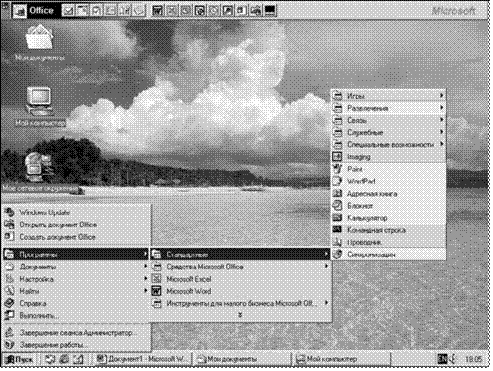Show more programs via bottom chevron

click(x=240, y=315)
